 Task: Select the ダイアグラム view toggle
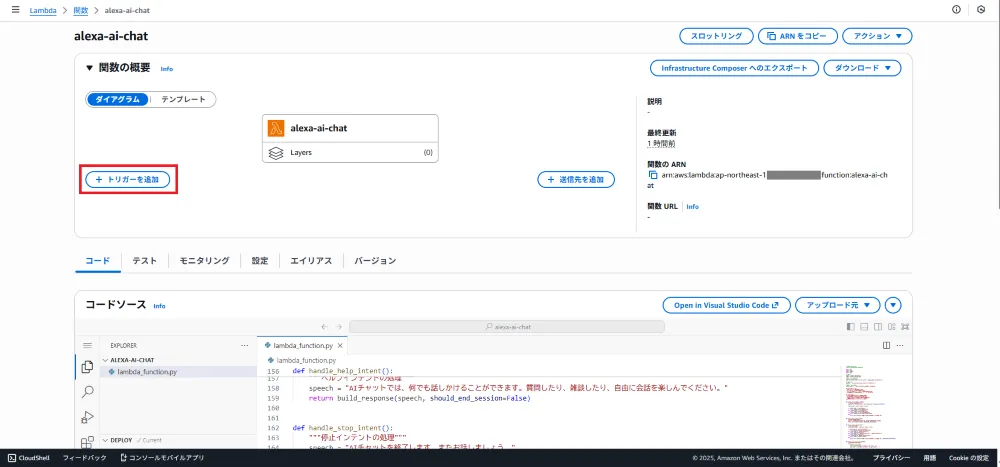[117, 100]
